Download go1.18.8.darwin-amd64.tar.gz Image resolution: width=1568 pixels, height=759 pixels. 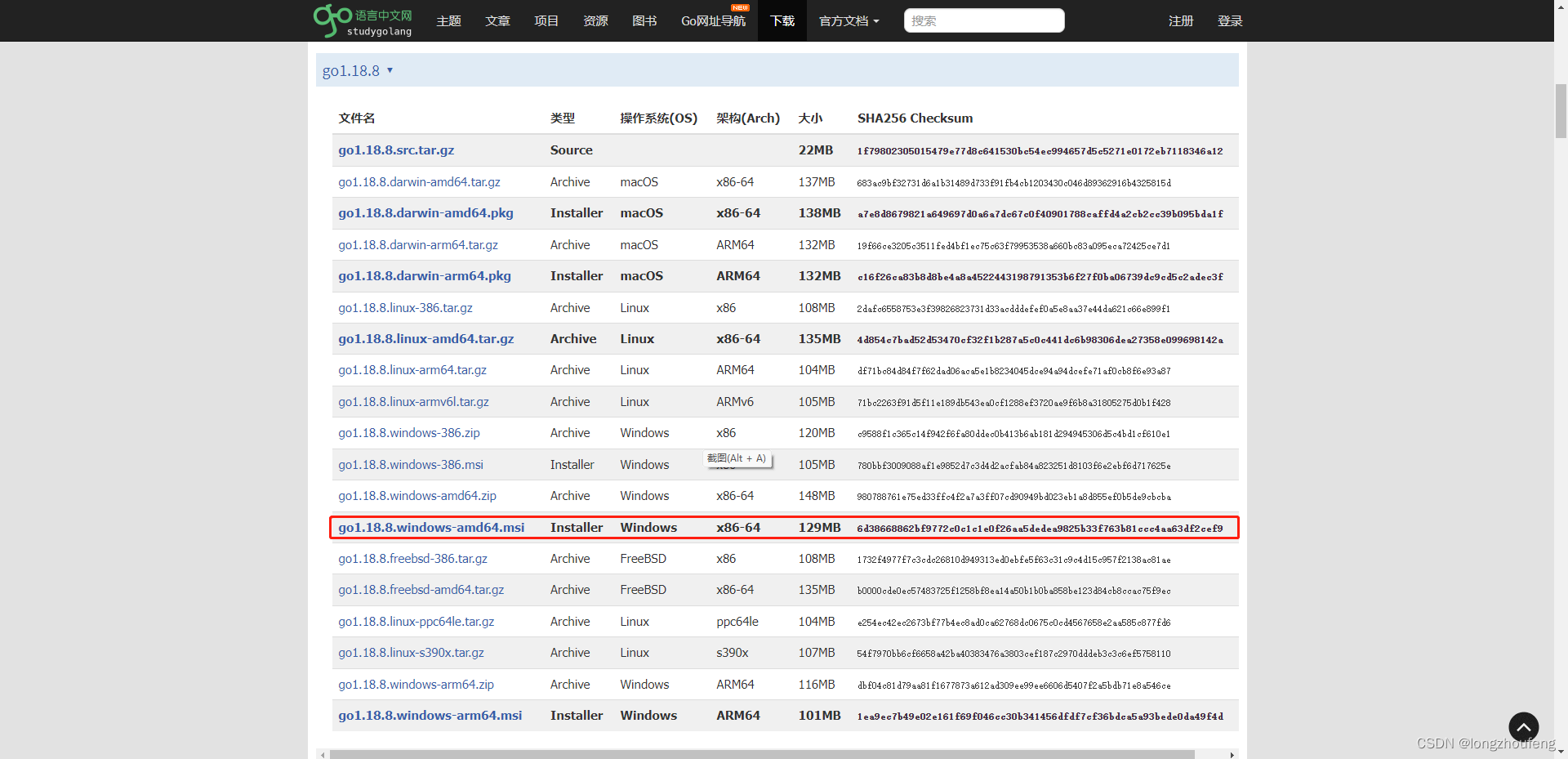419,181
